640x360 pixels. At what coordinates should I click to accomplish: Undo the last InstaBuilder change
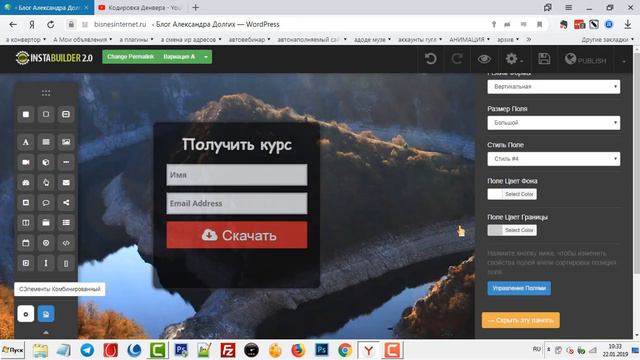click(431, 59)
